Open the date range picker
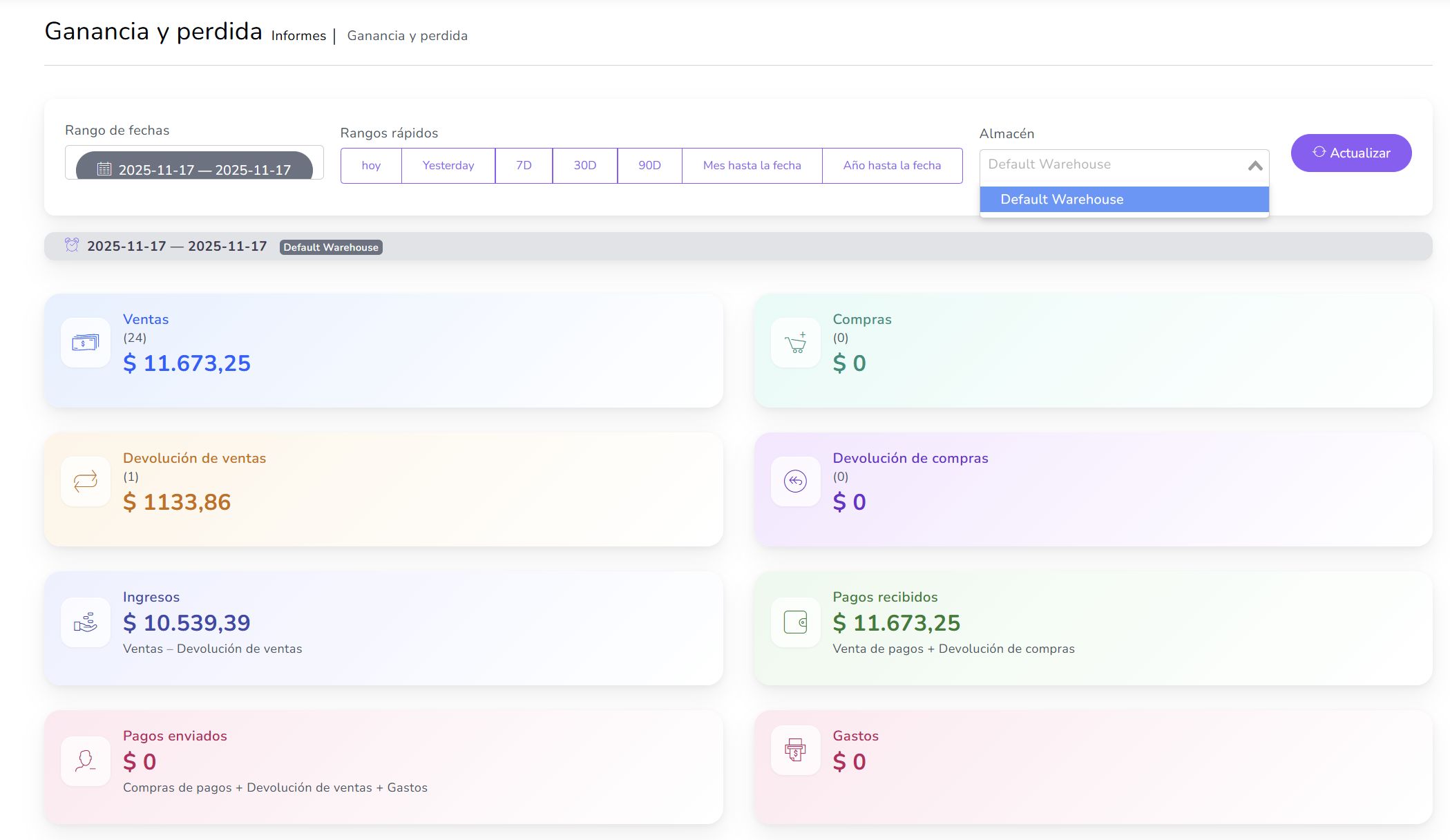This screenshot has height=840, width=1450. tap(194, 169)
